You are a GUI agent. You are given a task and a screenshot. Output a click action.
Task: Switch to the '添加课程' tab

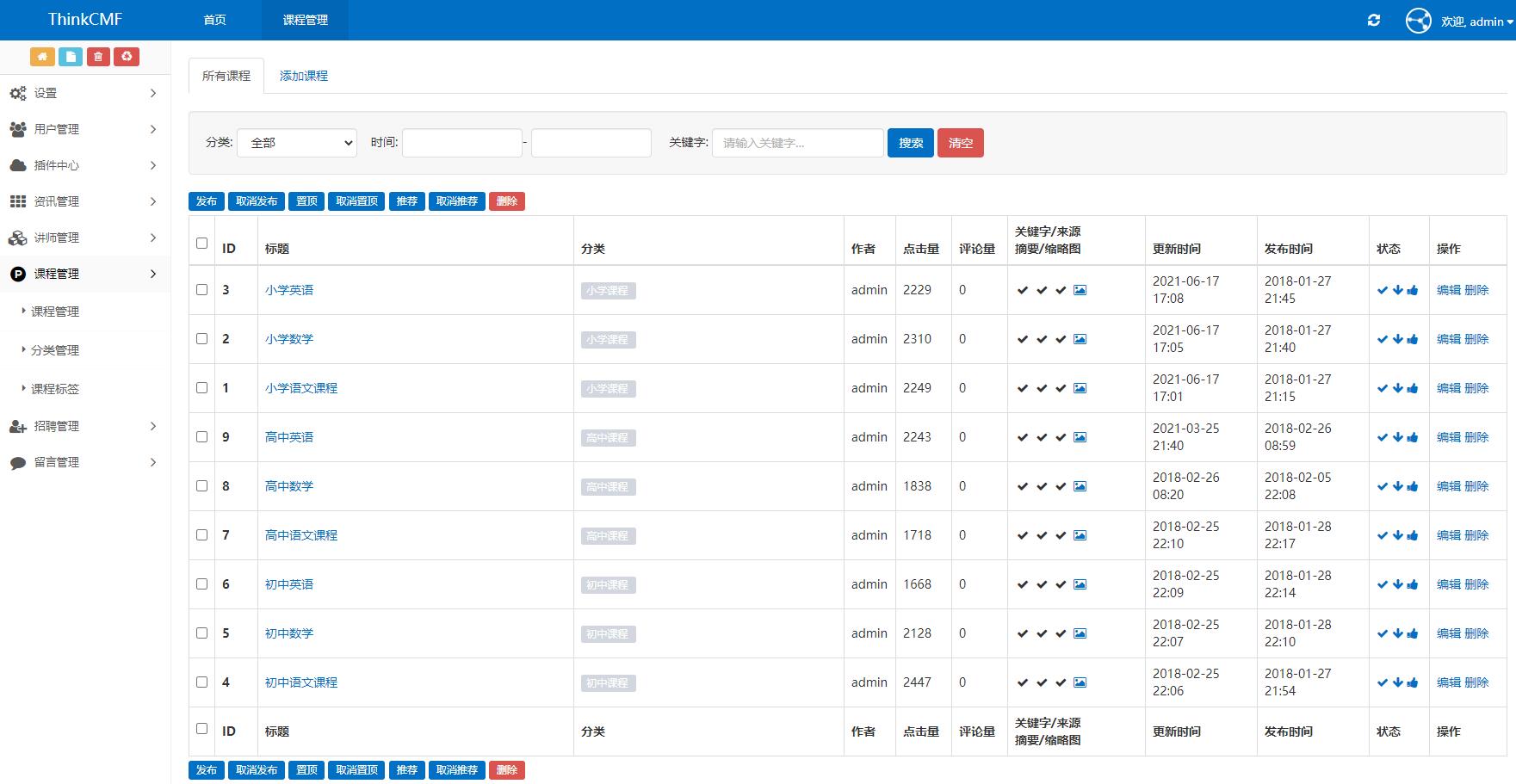tap(303, 76)
